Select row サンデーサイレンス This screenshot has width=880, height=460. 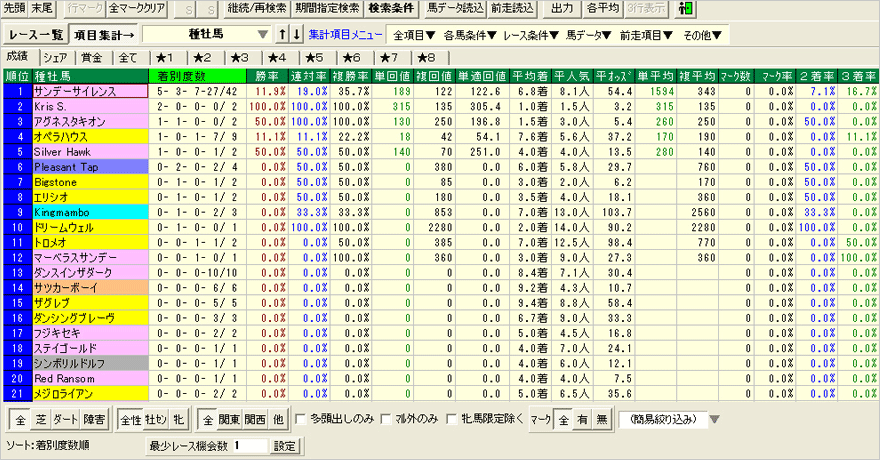(90, 91)
